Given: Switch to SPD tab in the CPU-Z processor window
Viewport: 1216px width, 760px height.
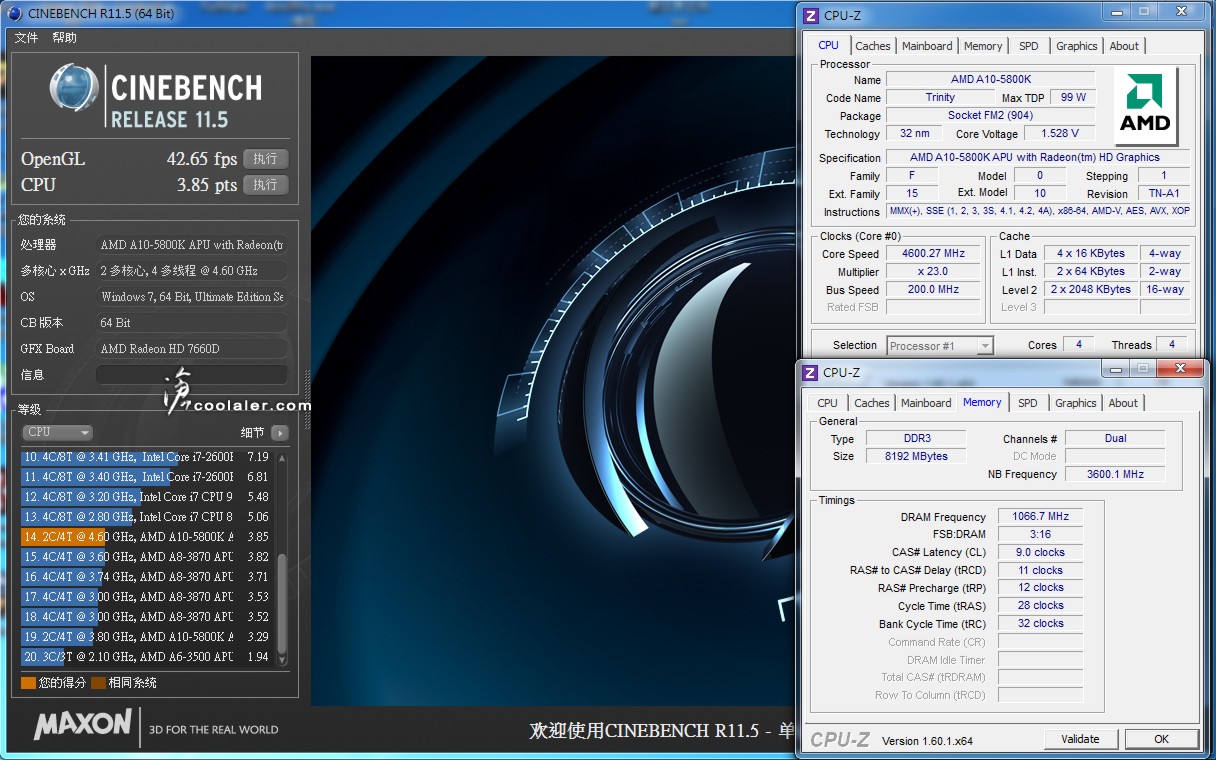Looking at the screenshot, I should [1029, 46].
